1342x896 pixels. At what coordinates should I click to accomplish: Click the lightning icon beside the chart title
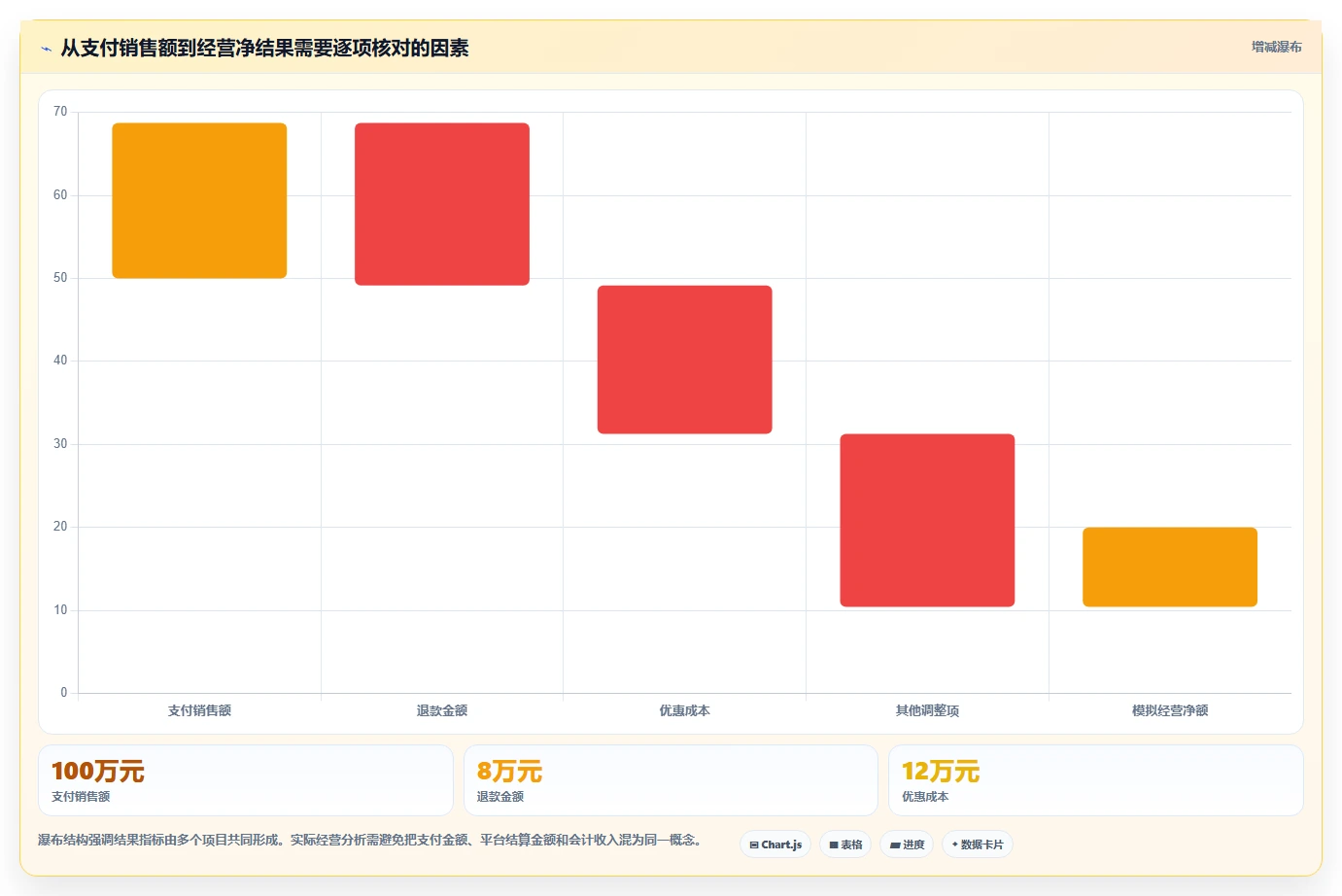46,49
